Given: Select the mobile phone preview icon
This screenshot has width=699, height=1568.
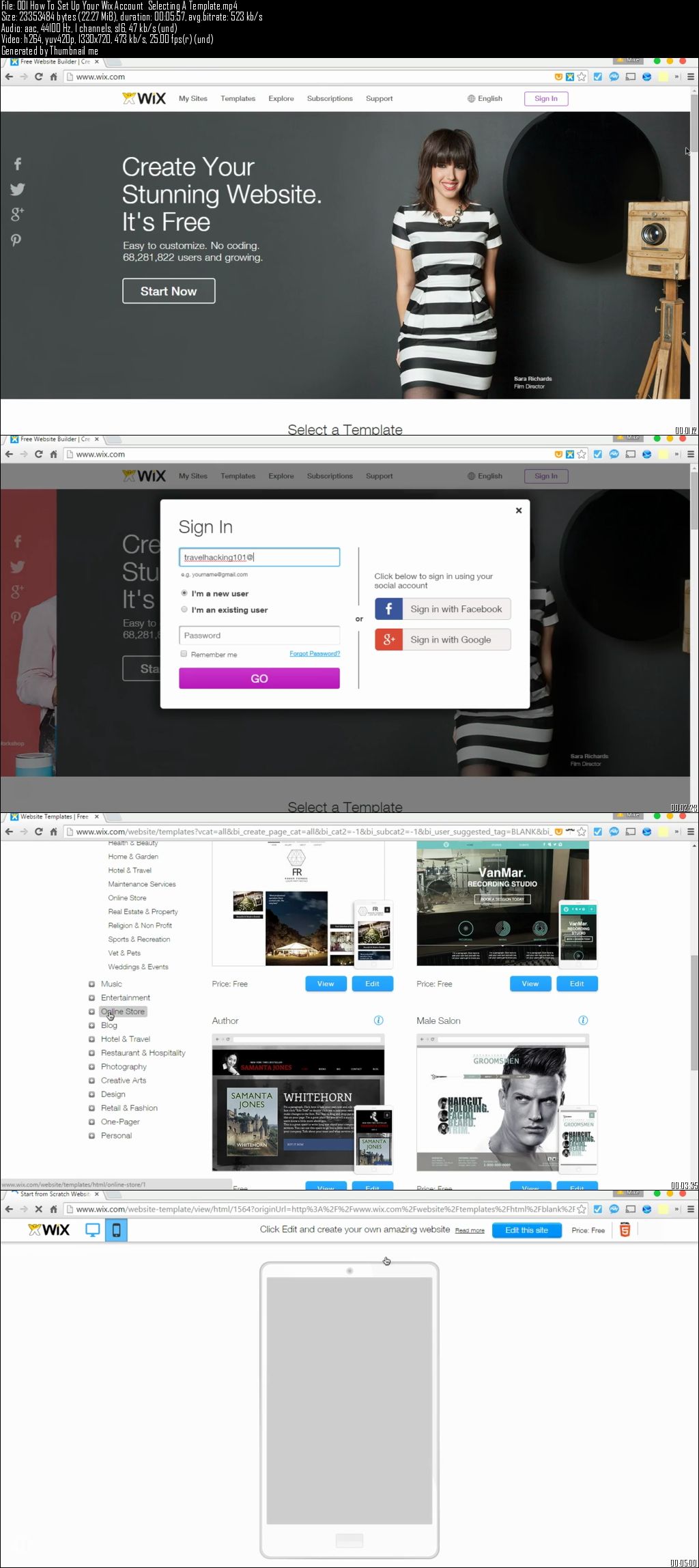Looking at the screenshot, I should [x=116, y=1230].
